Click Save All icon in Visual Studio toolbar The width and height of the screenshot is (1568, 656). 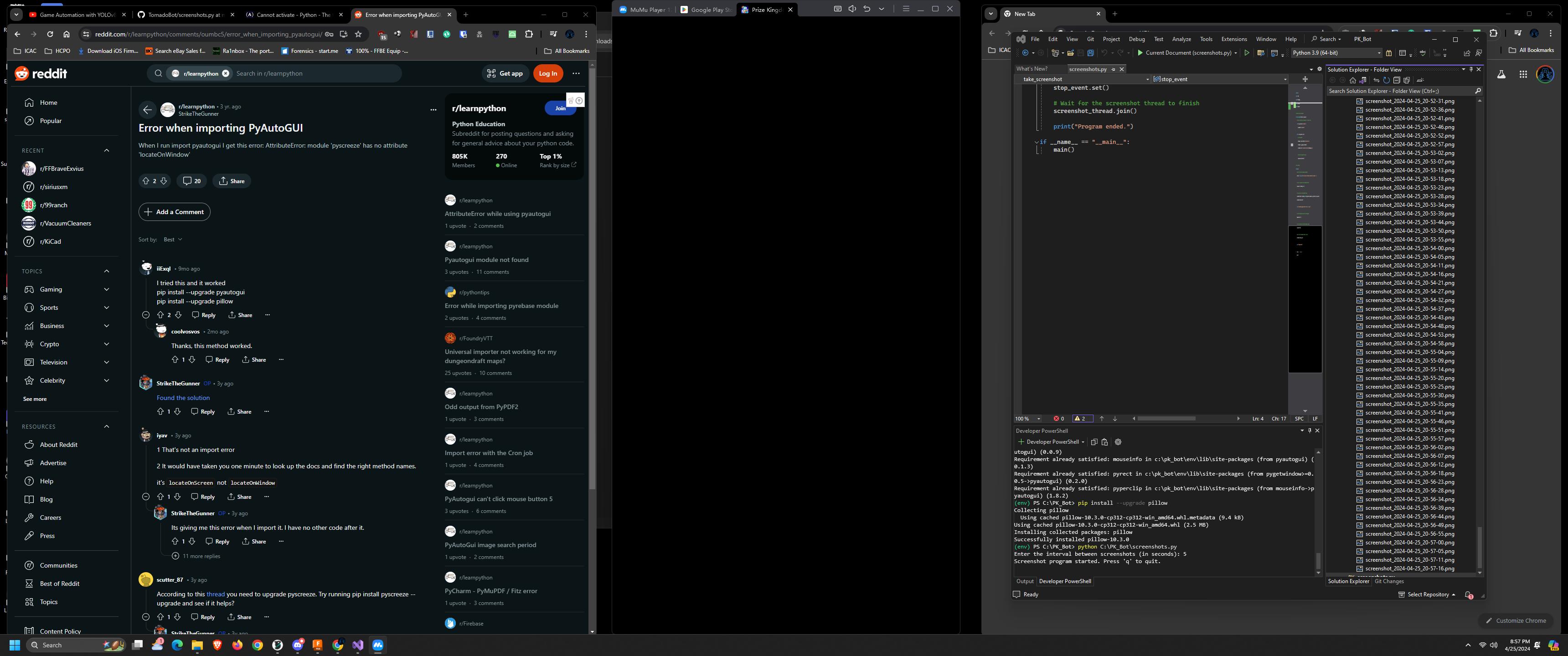(x=1090, y=53)
